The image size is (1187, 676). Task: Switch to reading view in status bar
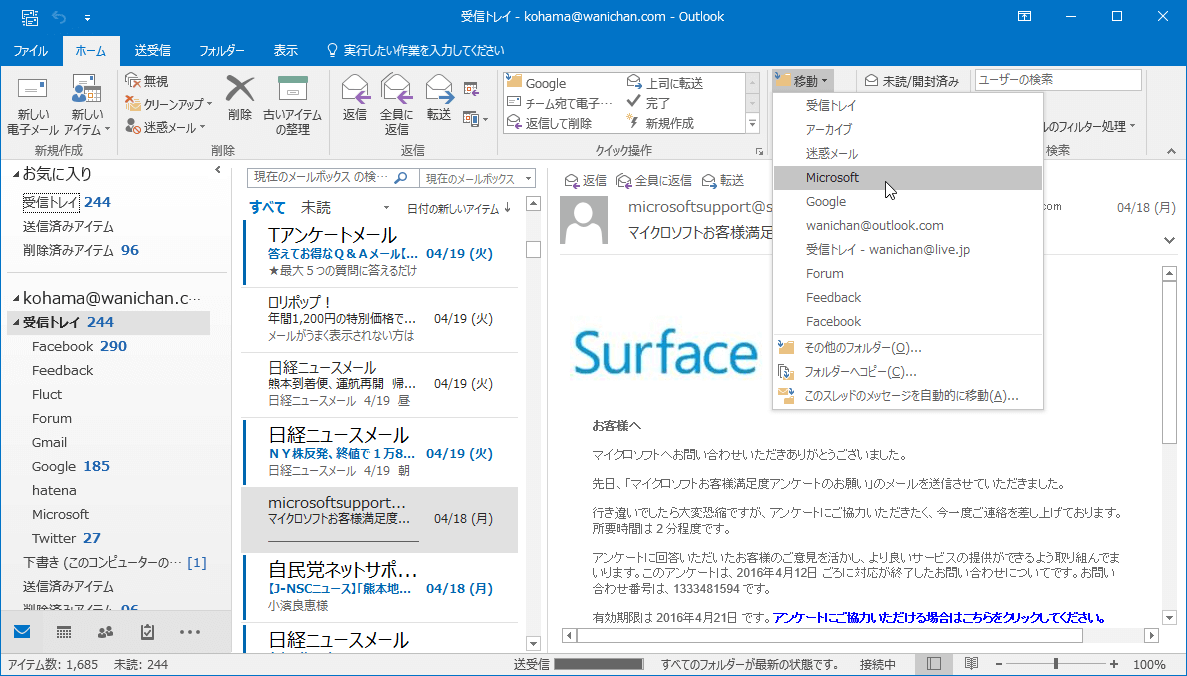coord(971,664)
